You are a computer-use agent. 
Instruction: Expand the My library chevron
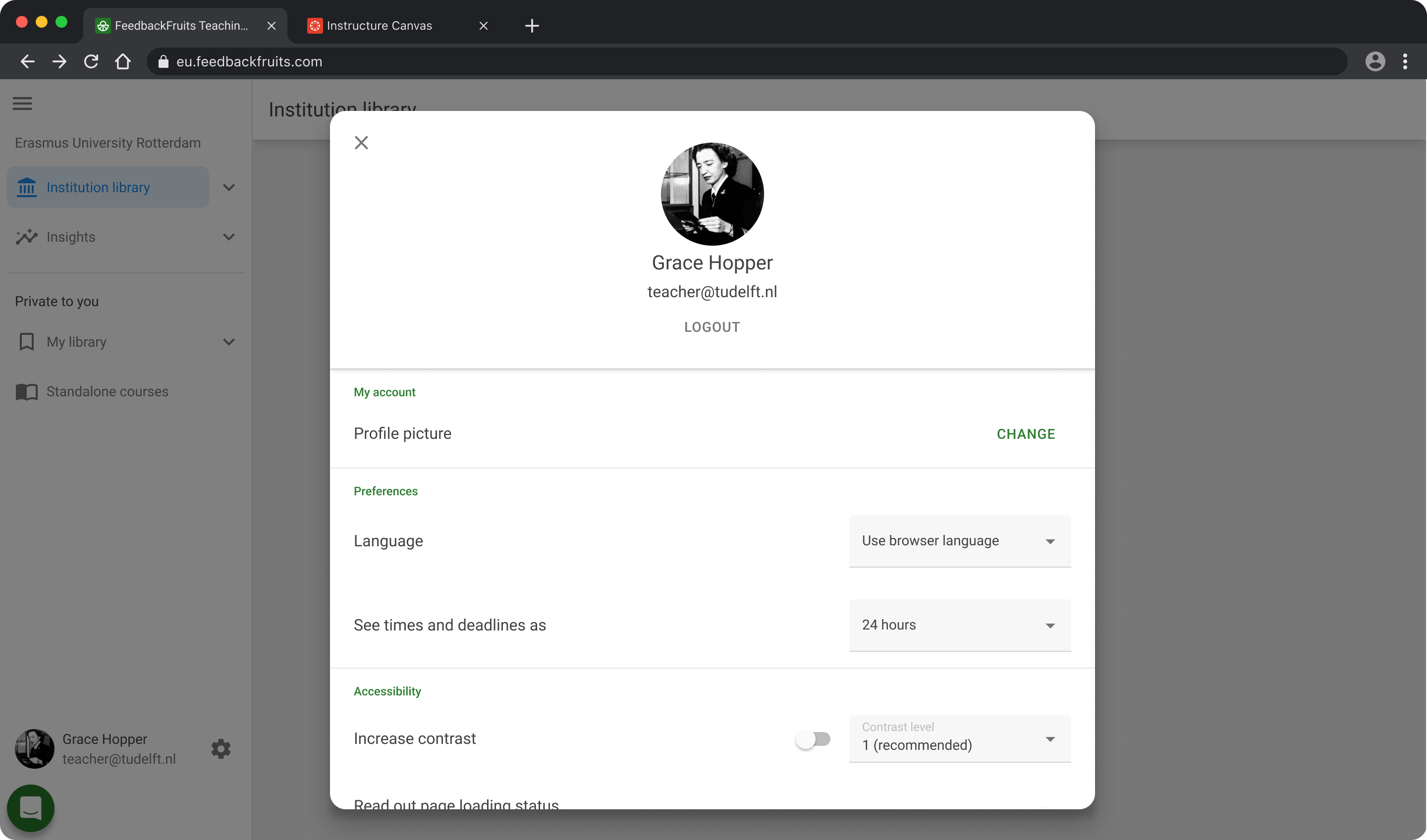coord(229,342)
